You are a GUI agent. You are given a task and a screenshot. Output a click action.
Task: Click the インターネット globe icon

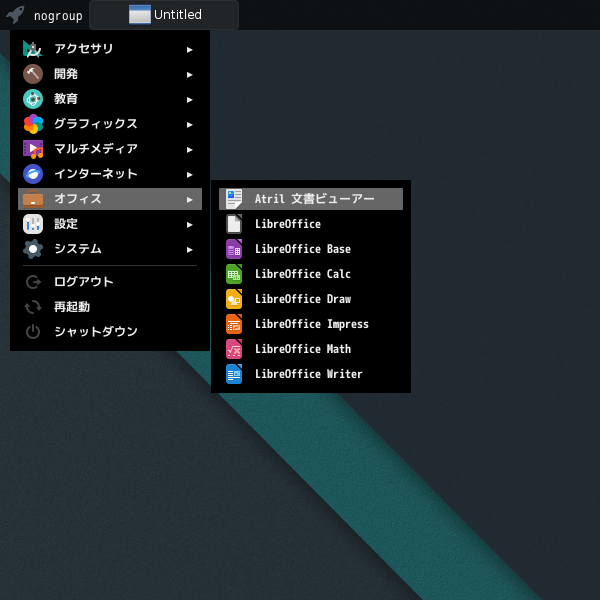[x=33, y=174]
